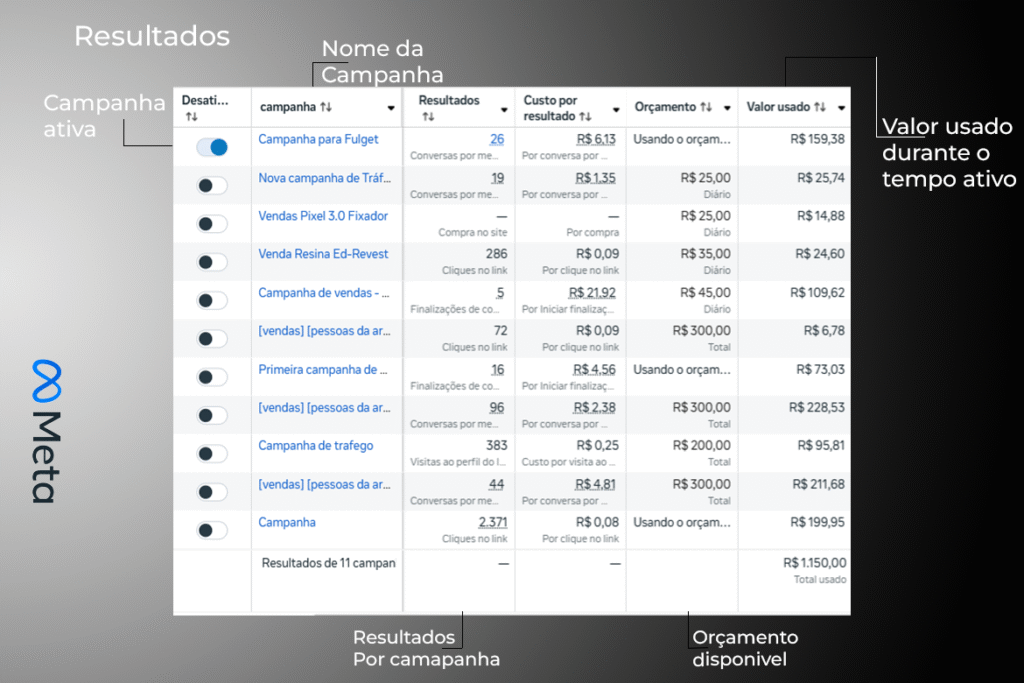Open the campanha column dropdown arrow

(391, 108)
